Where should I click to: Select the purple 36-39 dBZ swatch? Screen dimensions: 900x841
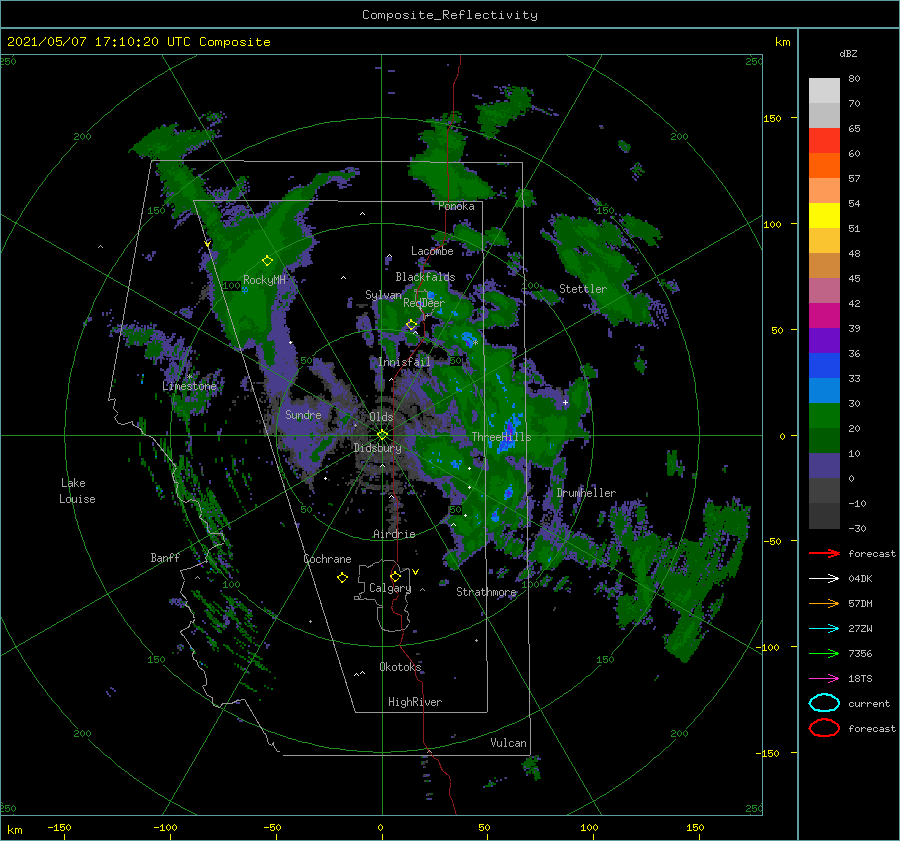[x=824, y=340]
